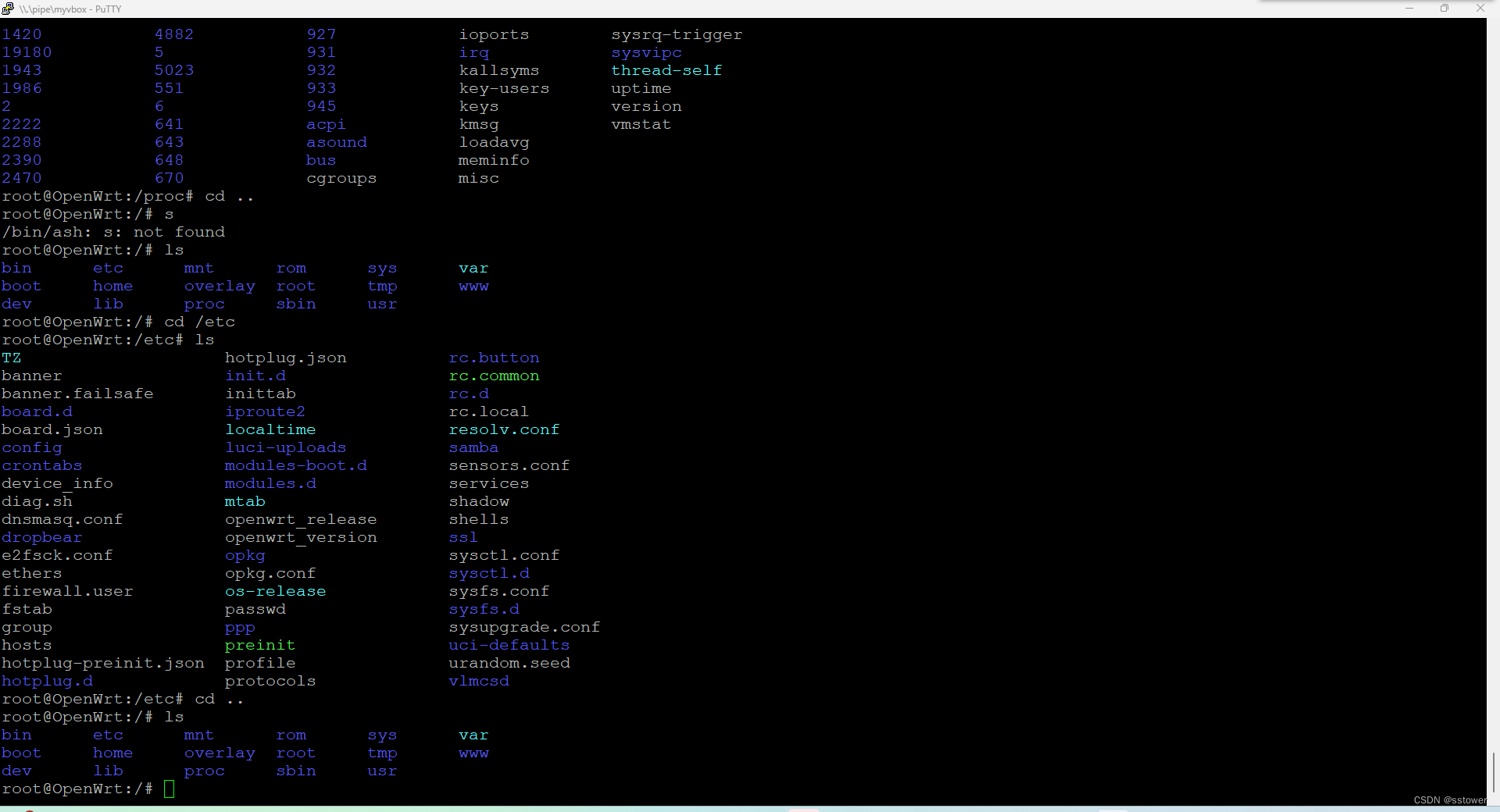The height and width of the screenshot is (812, 1500).
Task: Click 'rc.button' directory name
Action: 494,358
